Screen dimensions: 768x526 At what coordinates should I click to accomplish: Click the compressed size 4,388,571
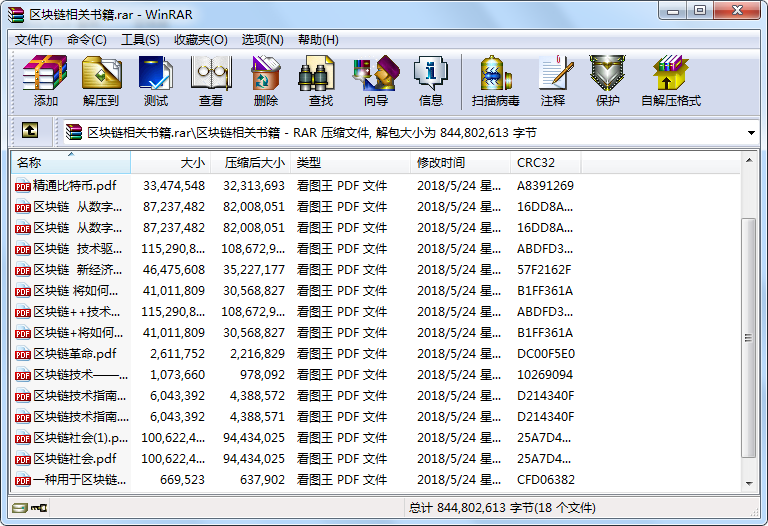pos(257,417)
